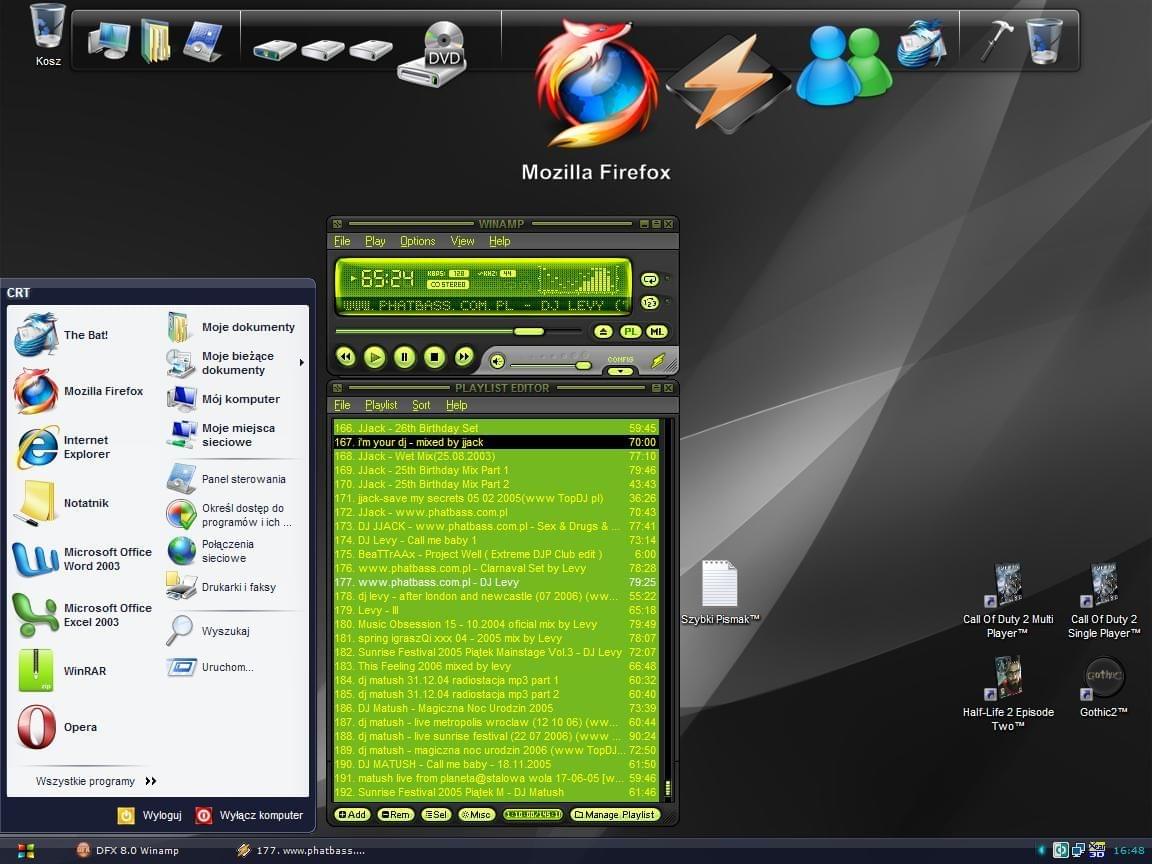Mute Winamp via the speaker icon
The height and width of the screenshot is (864, 1152).
pyautogui.click(x=497, y=361)
